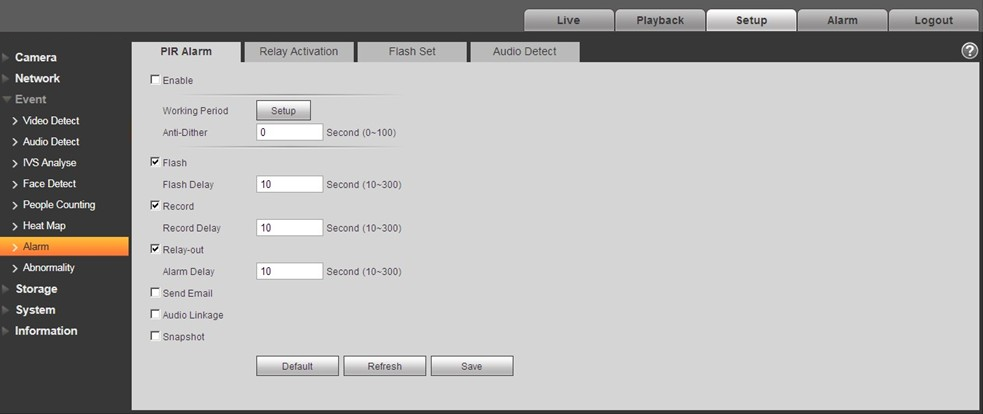Expand the Network section in sidebar

pyautogui.click(x=38, y=78)
